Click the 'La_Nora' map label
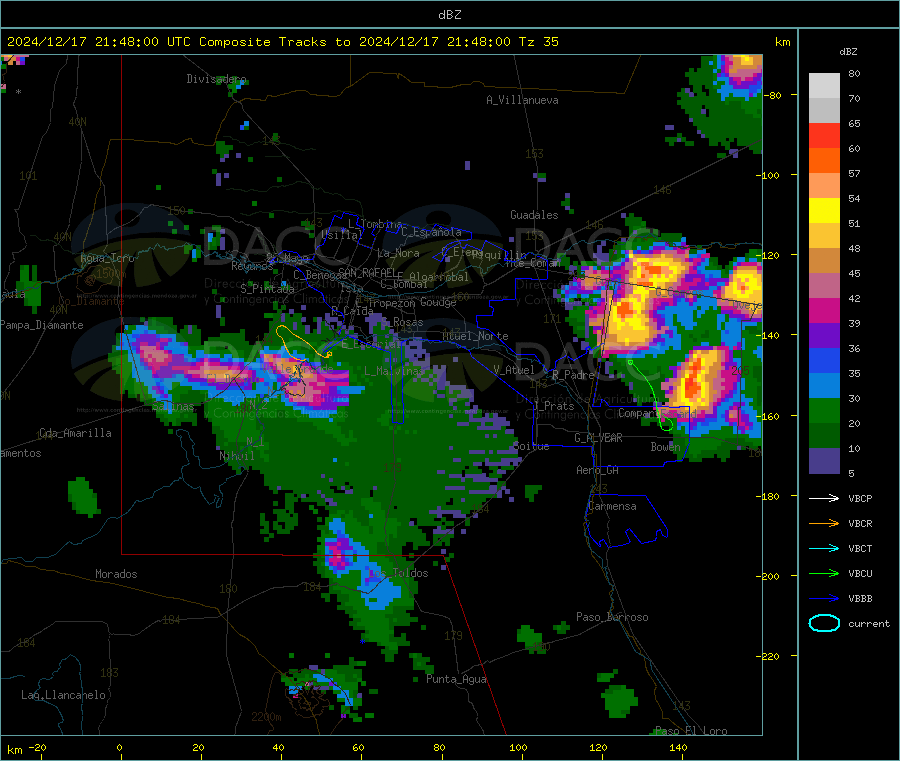Image resolution: width=900 pixels, height=761 pixels. pyautogui.click(x=398, y=253)
